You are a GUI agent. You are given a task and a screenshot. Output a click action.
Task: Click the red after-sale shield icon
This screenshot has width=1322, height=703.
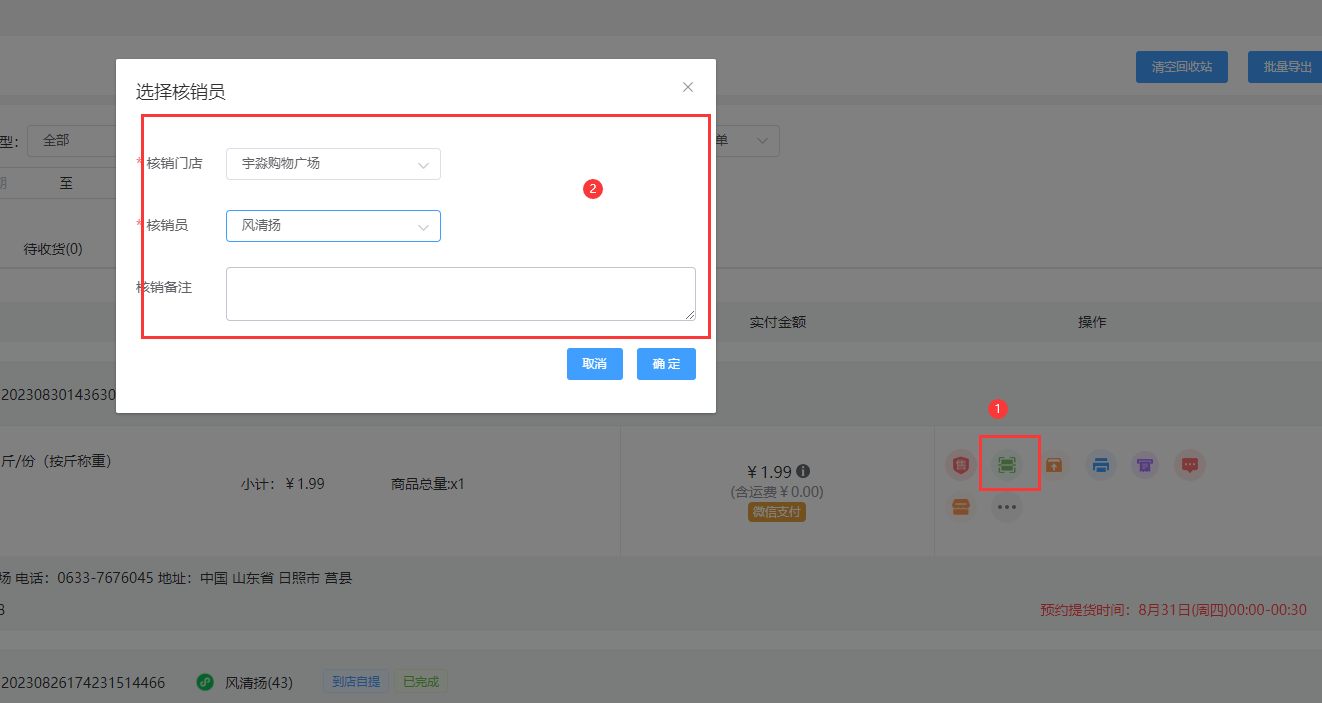961,465
